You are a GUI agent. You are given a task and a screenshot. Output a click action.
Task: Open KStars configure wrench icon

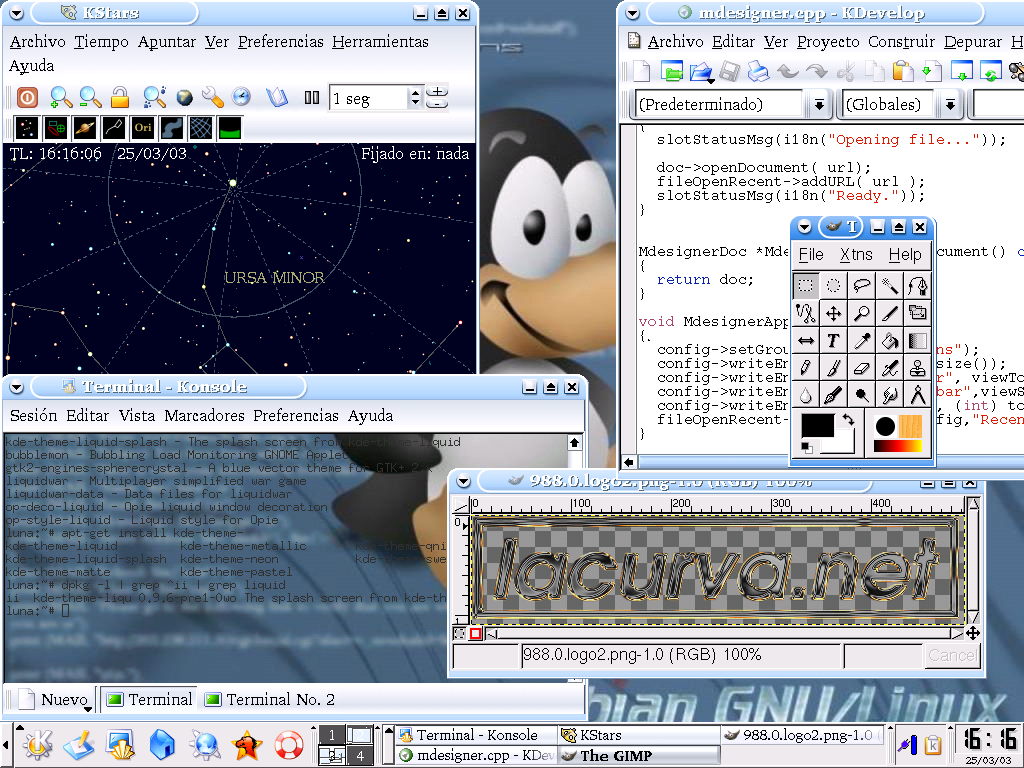(212, 97)
